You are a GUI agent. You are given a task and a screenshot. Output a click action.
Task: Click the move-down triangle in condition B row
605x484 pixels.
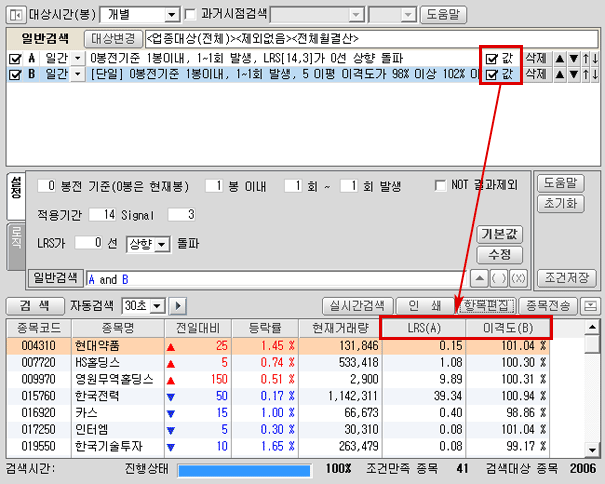point(573,74)
